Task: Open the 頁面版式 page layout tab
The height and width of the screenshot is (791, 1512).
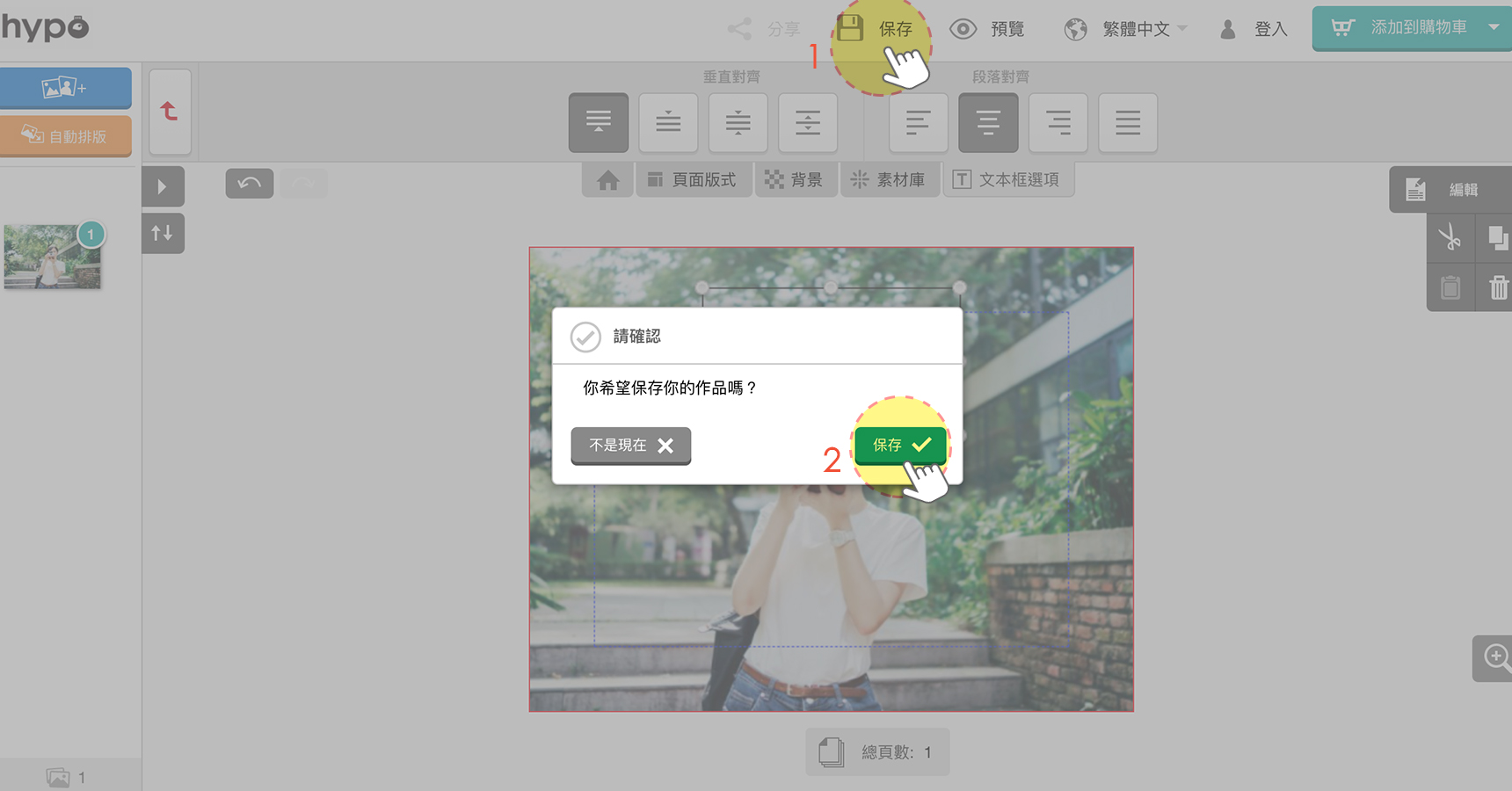Action: pyautogui.click(x=693, y=180)
